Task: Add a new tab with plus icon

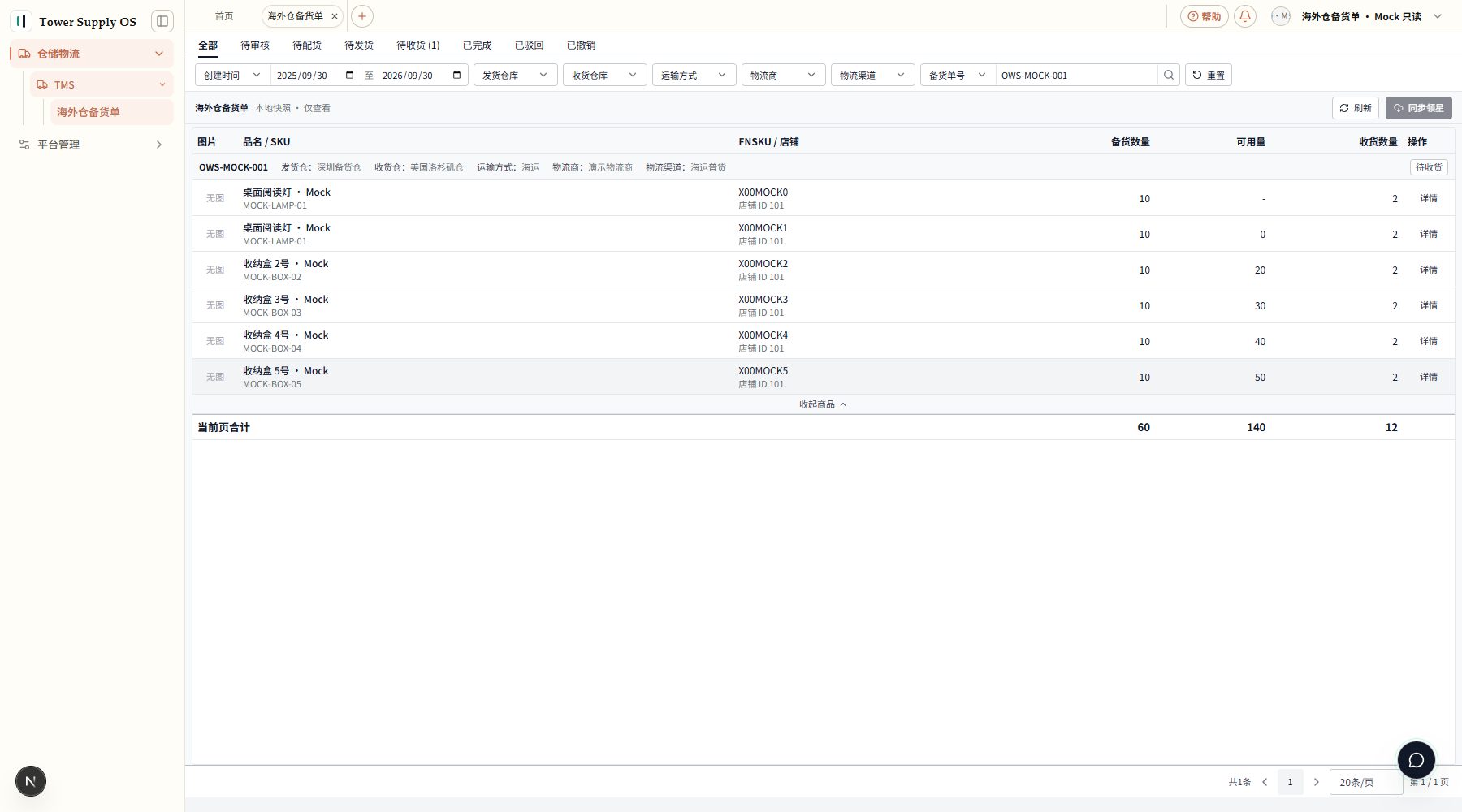Action: (362, 16)
